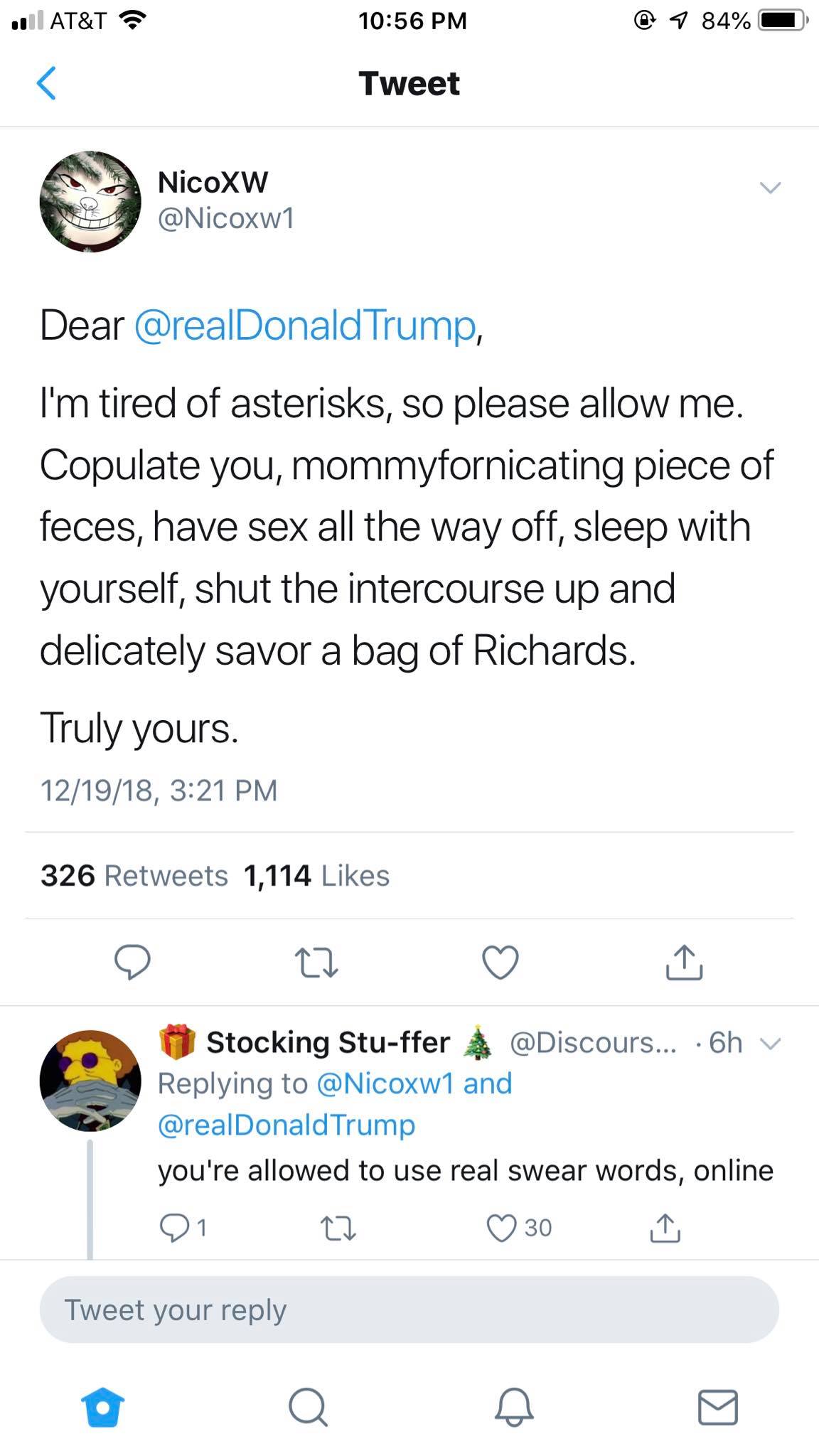The image size is (819, 1456).
Task: Share Stocking Stu-ffer's reply
Action: tap(665, 1228)
